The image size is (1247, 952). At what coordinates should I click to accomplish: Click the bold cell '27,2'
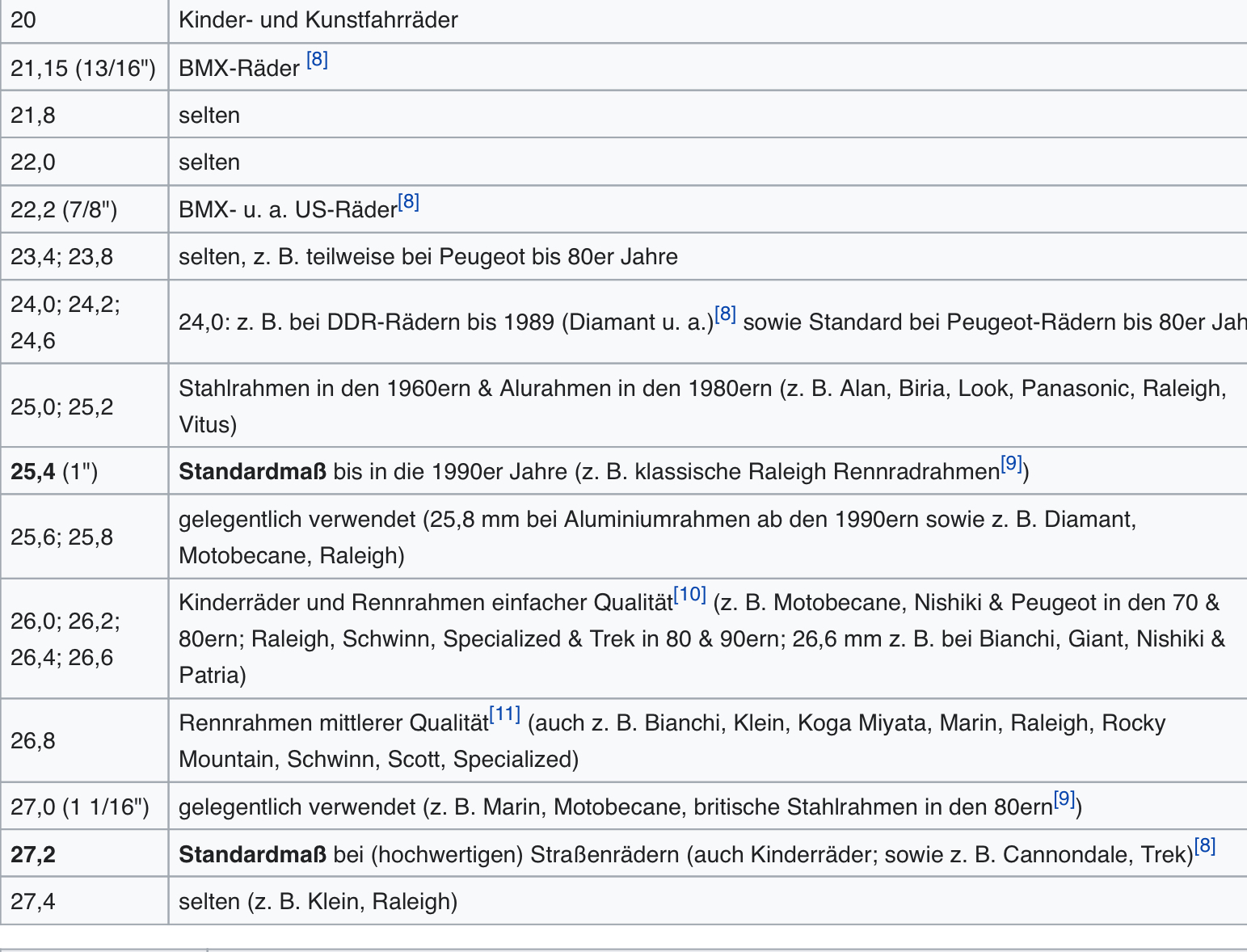pyautogui.click(x=84, y=853)
